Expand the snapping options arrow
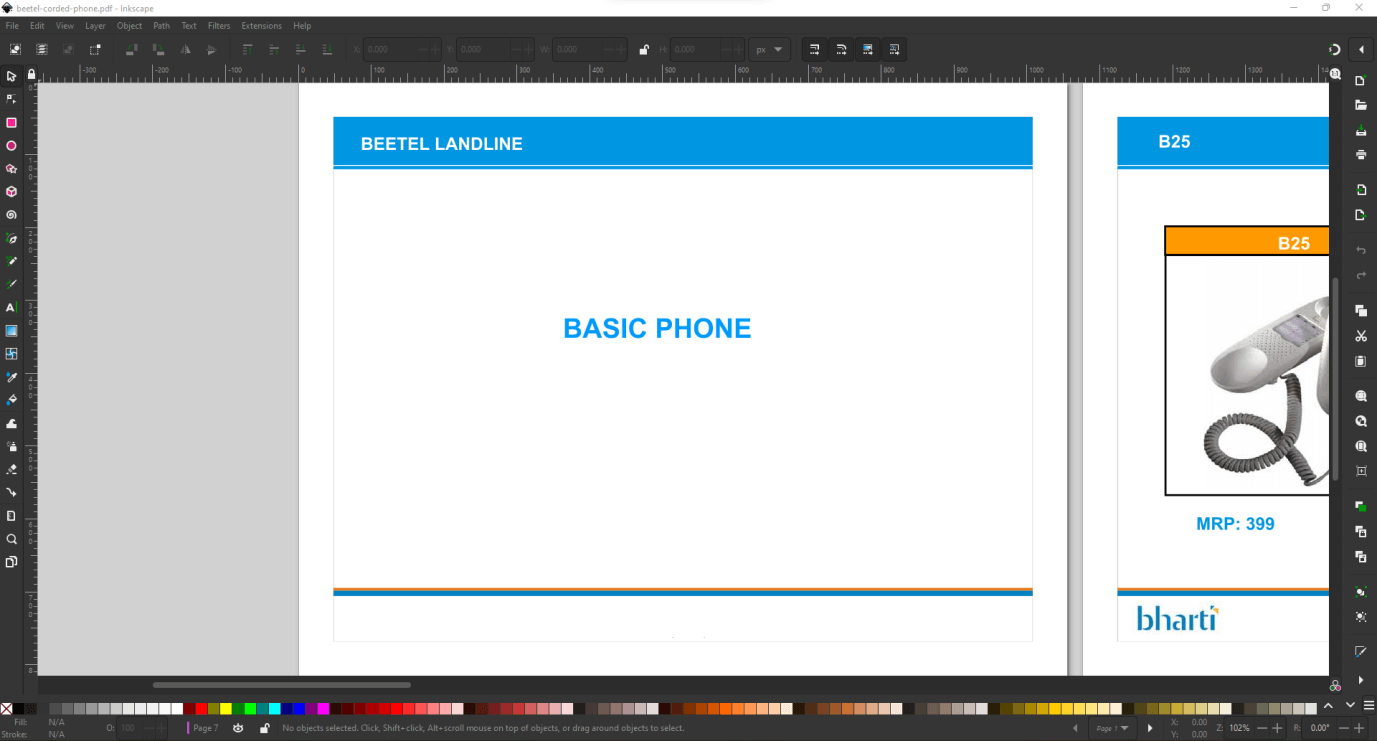 point(1361,49)
